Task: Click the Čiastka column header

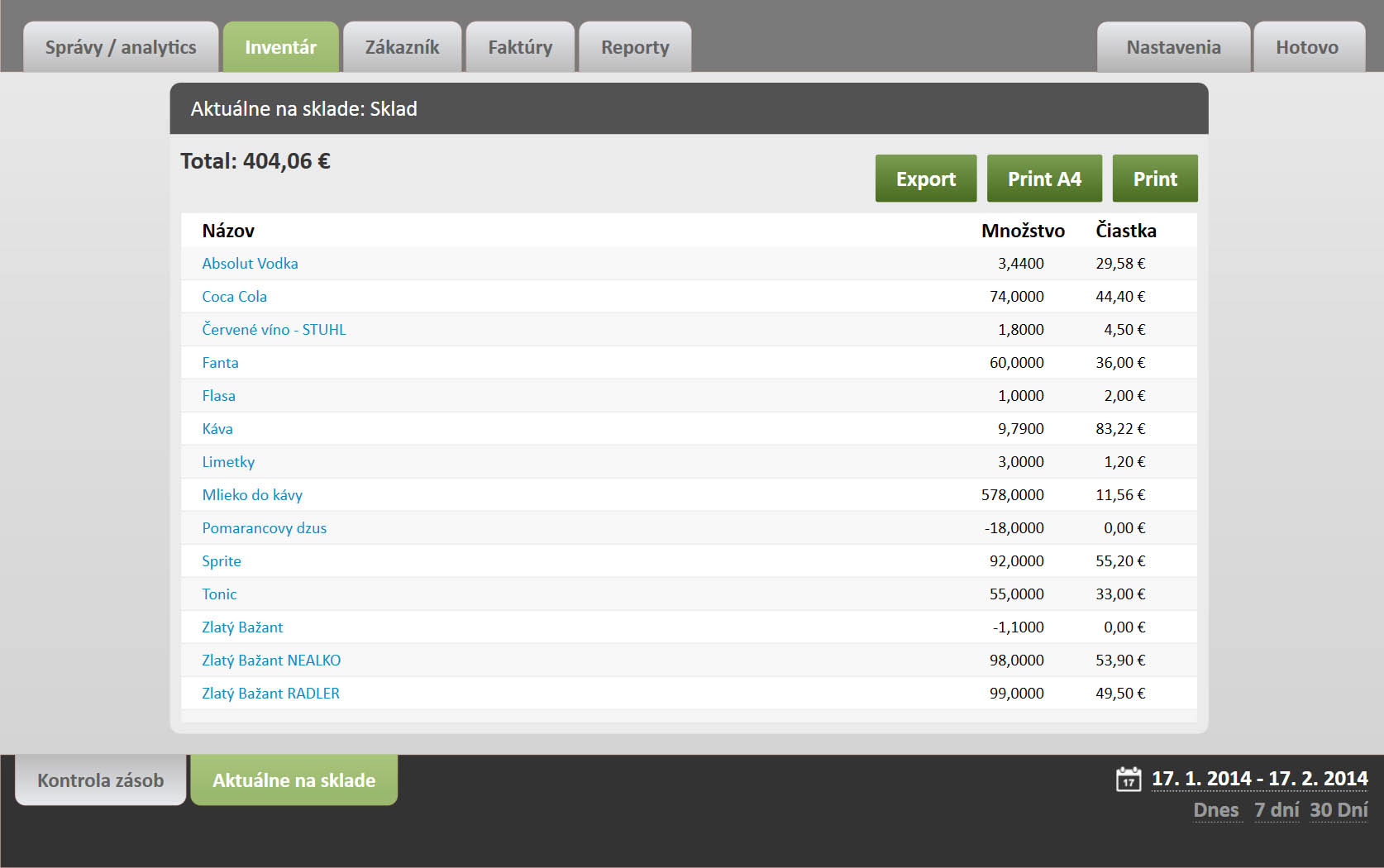Action: coord(1126,231)
